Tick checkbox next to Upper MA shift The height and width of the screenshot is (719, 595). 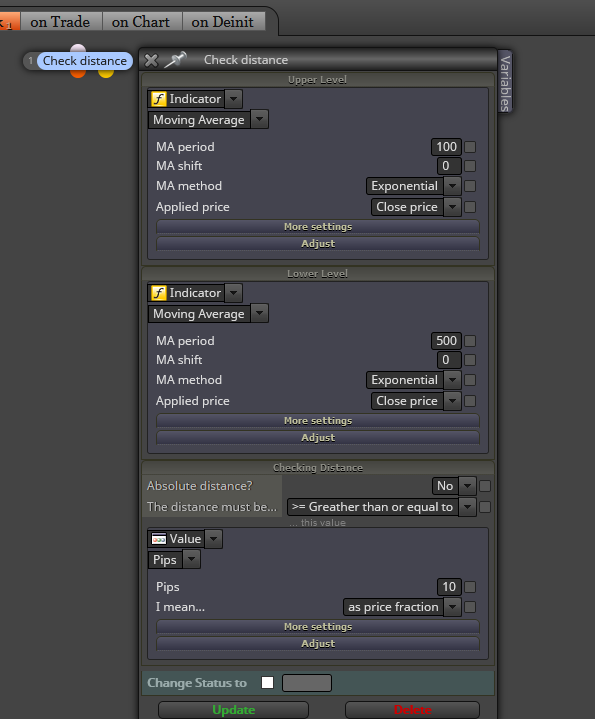[470, 166]
